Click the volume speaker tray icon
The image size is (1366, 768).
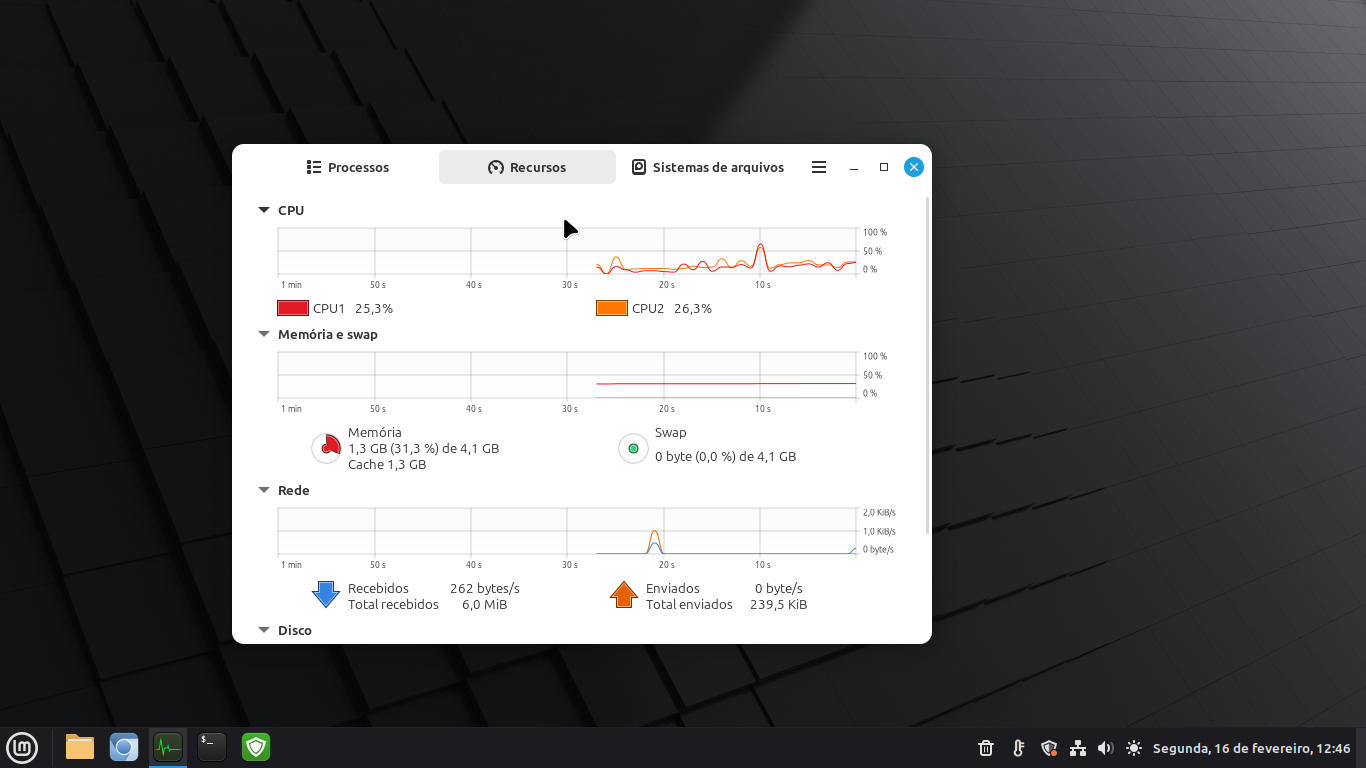[1105, 748]
